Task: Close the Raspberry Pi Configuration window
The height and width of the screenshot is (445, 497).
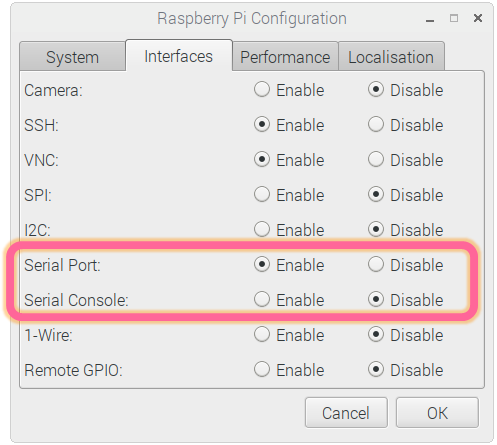Action: click(478, 18)
